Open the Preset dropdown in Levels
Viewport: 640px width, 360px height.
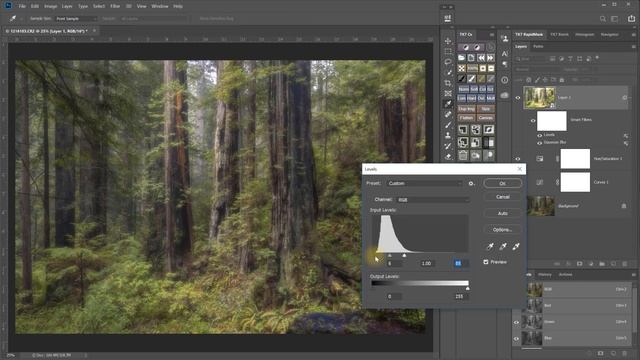tap(424, 184)
